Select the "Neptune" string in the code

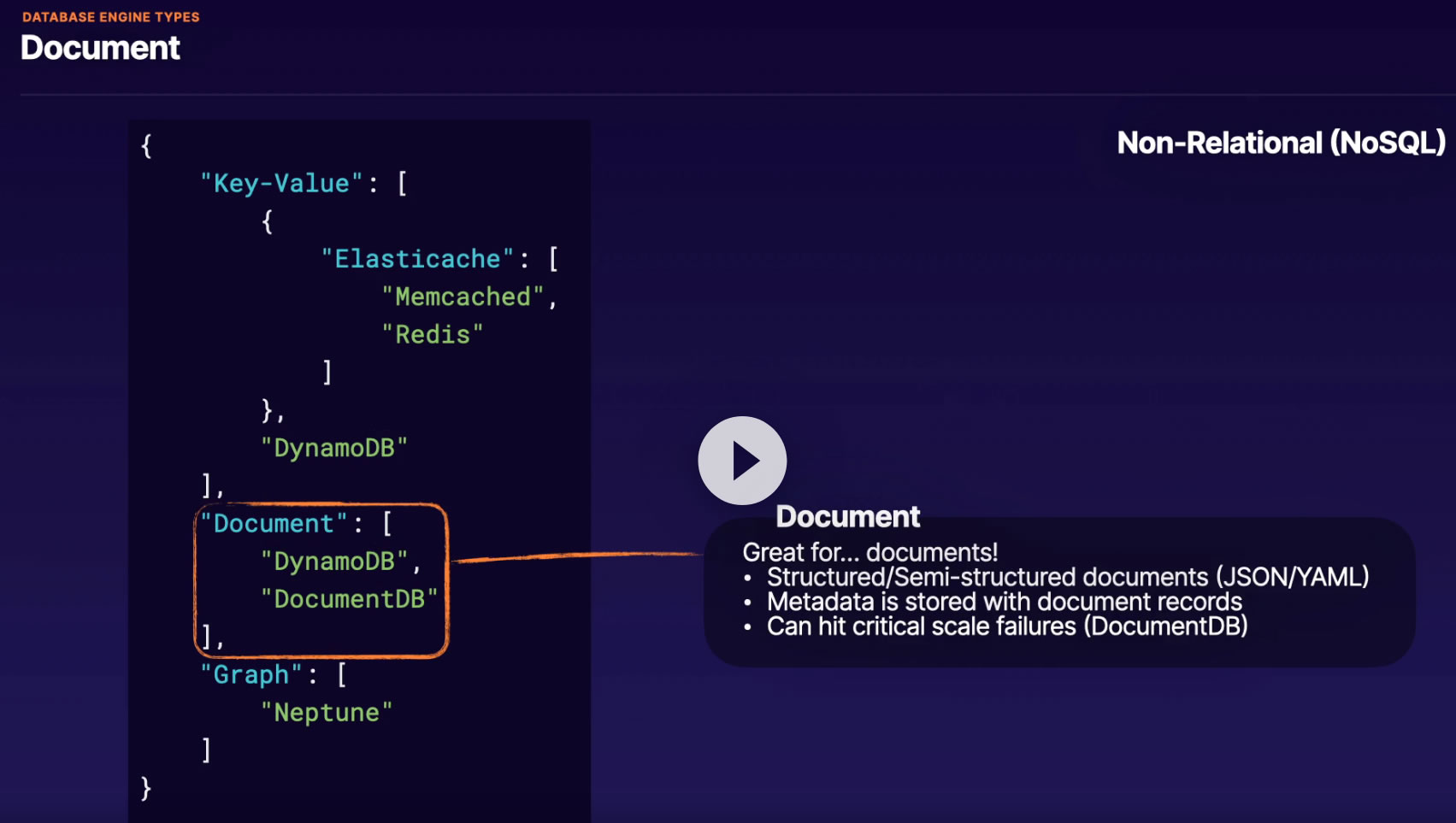[327, 712]
